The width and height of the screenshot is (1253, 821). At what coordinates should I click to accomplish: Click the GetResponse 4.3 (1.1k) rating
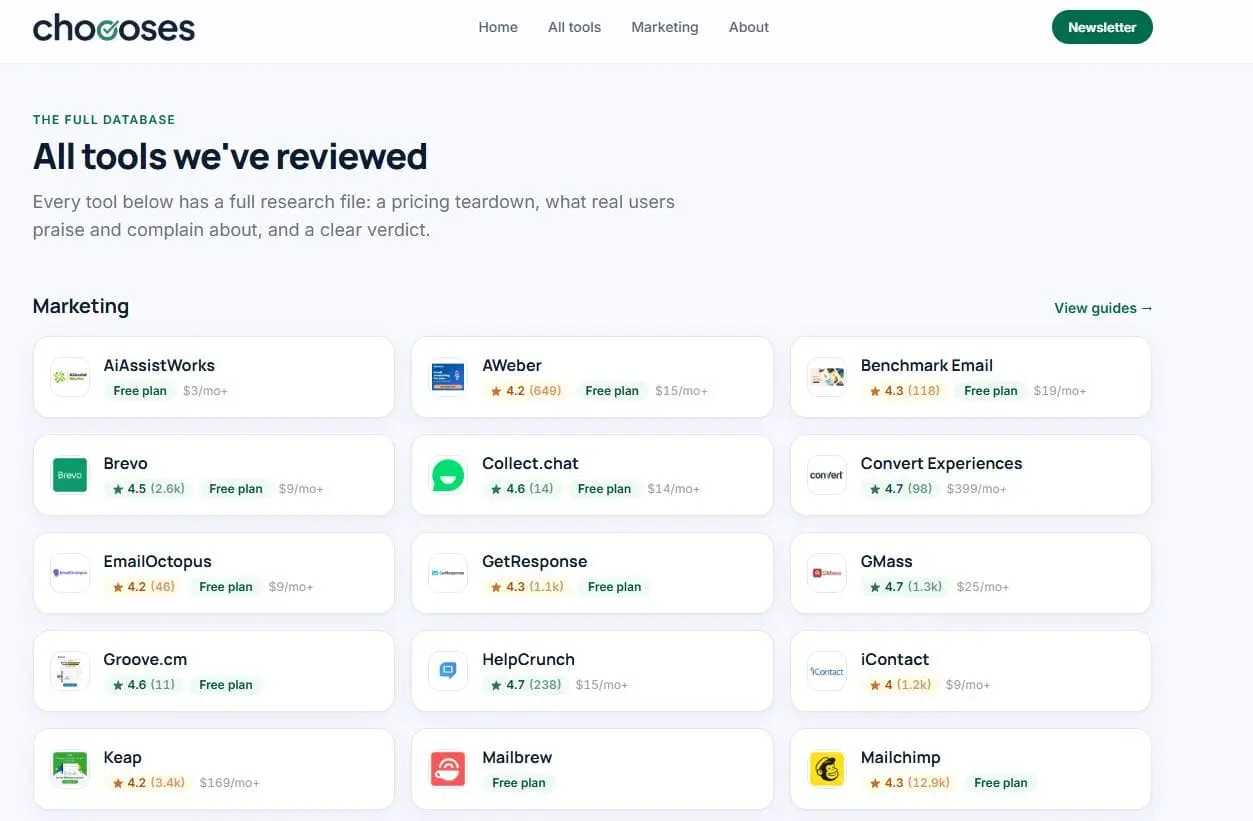tap(528, 587)
